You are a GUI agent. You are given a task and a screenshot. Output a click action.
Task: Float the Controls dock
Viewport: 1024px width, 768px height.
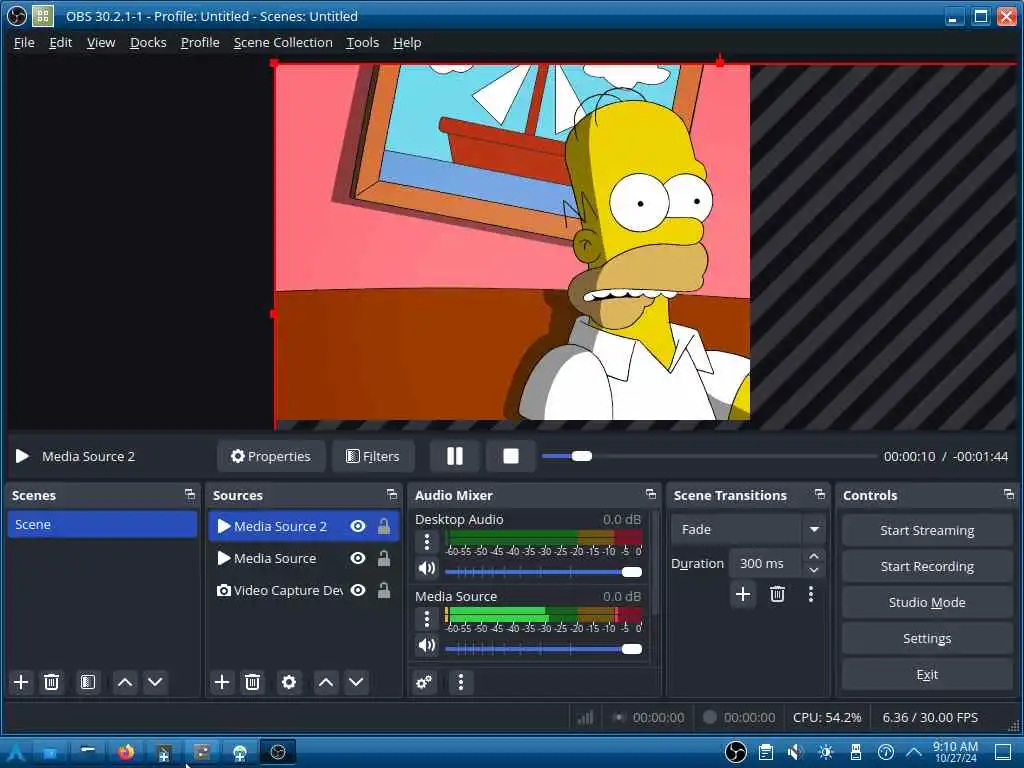click(x=1008, y=494)
